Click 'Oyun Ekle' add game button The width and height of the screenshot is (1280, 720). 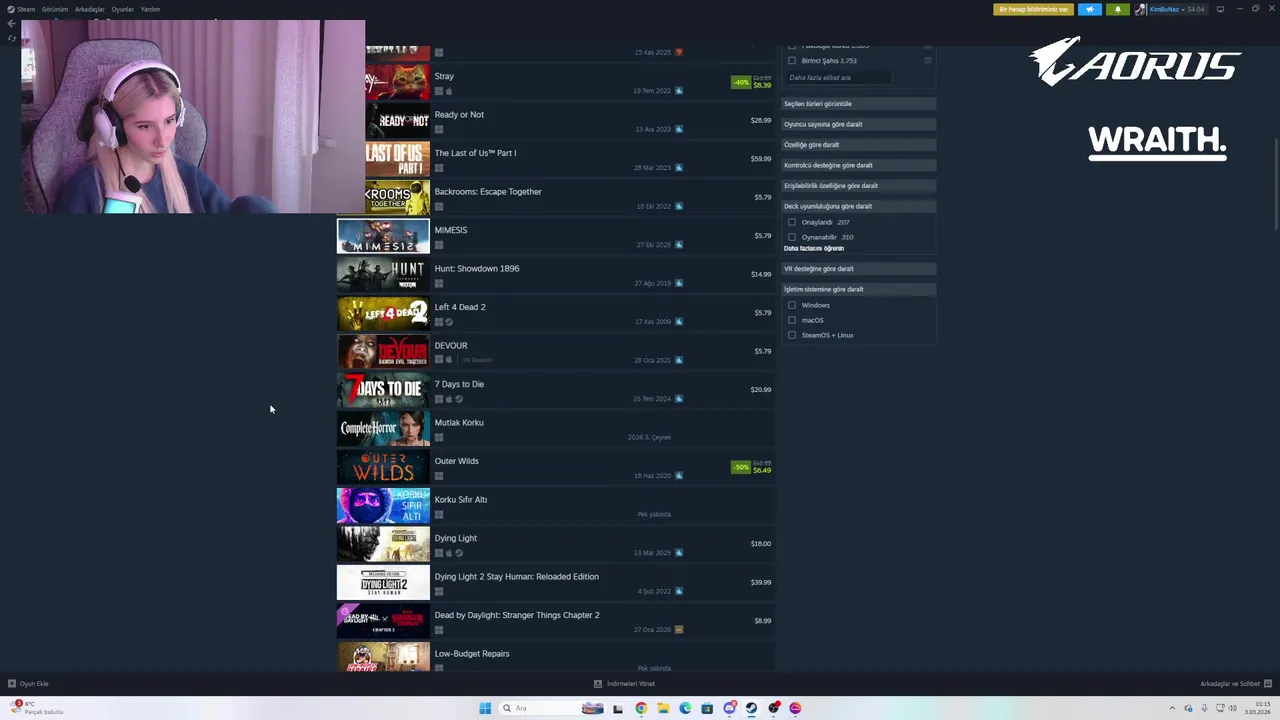point(28,684)
